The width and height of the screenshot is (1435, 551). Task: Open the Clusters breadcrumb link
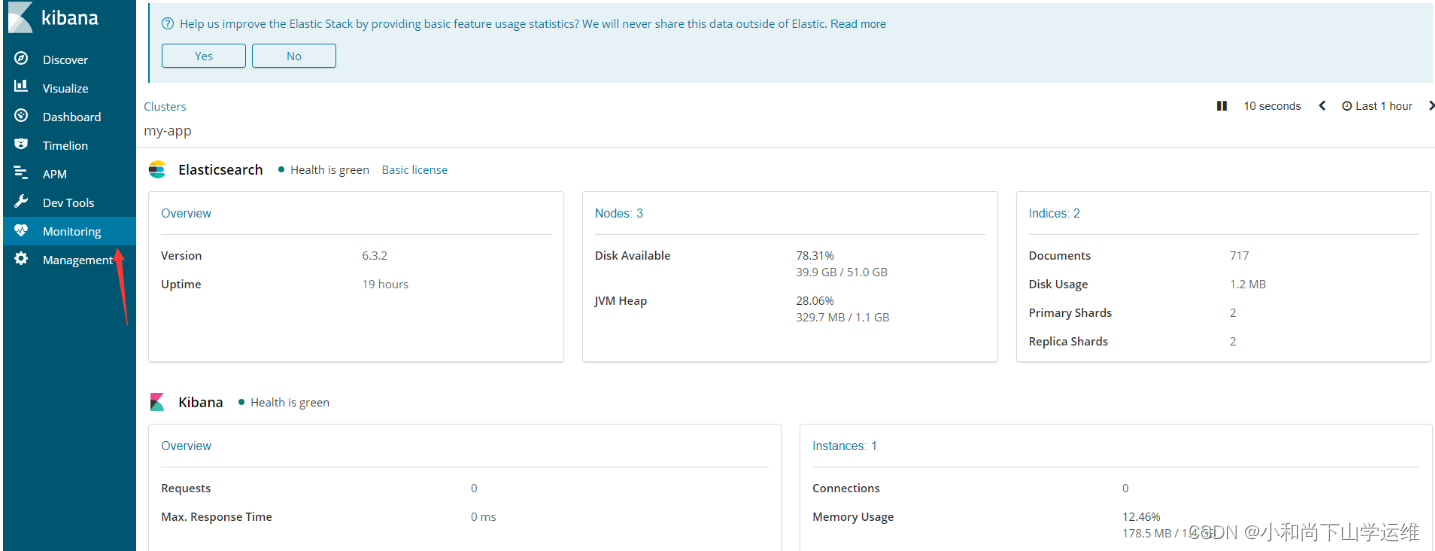[x=165, y=107]
